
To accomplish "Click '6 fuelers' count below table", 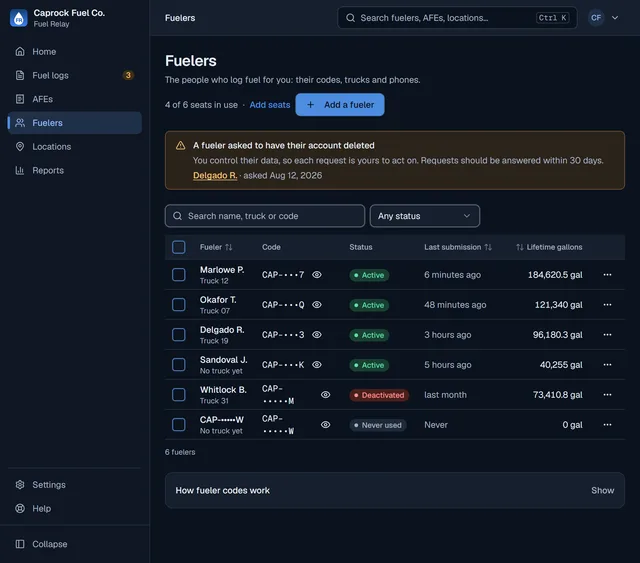I will 180,452.
